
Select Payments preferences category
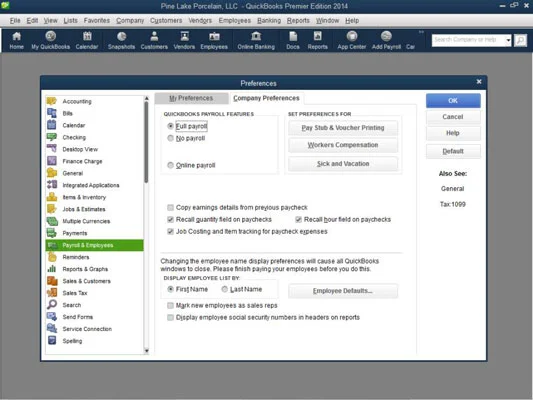(x=94, y=233)
